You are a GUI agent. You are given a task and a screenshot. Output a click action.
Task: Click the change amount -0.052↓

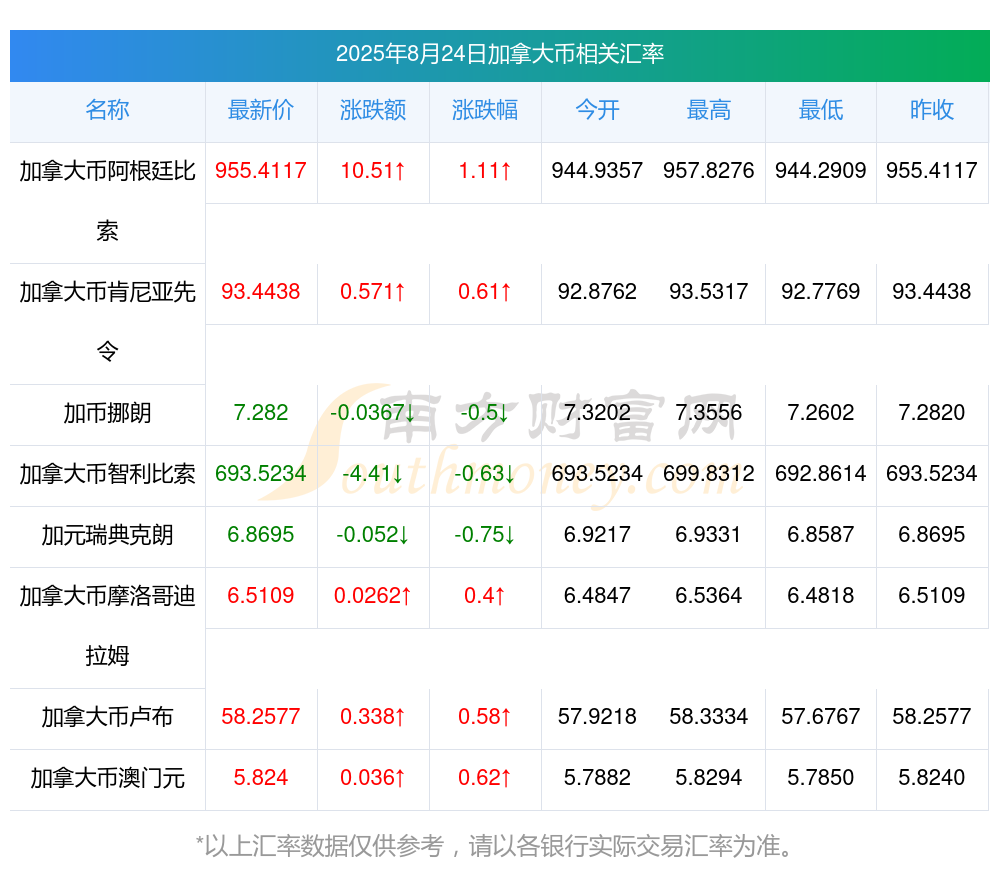click(x=373, y=534)
